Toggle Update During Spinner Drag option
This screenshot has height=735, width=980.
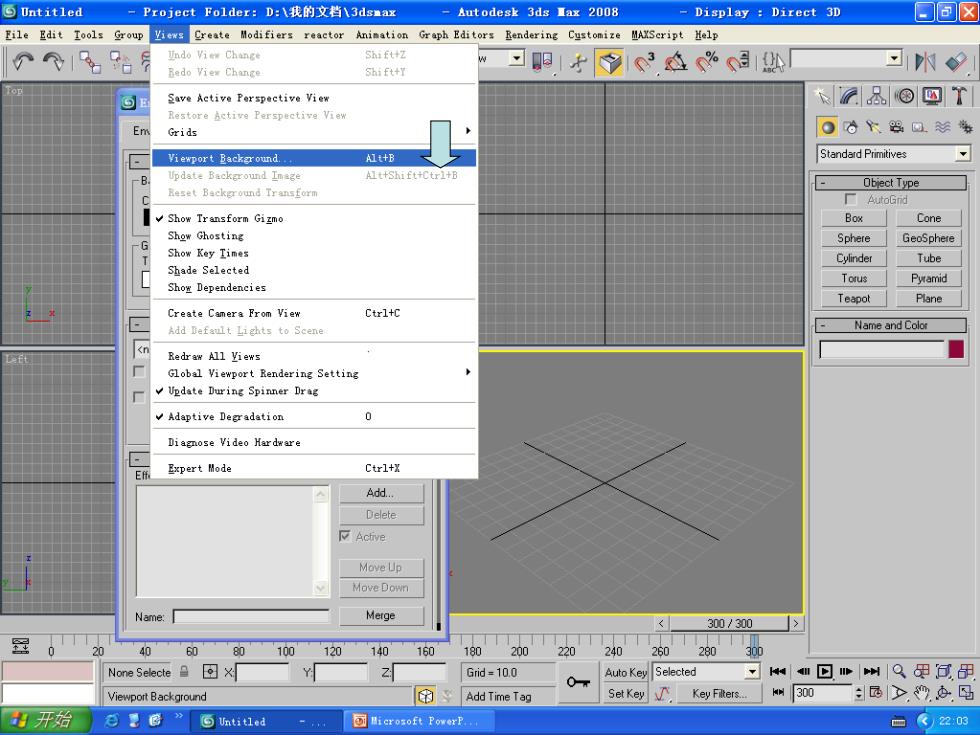click(314, 391)
